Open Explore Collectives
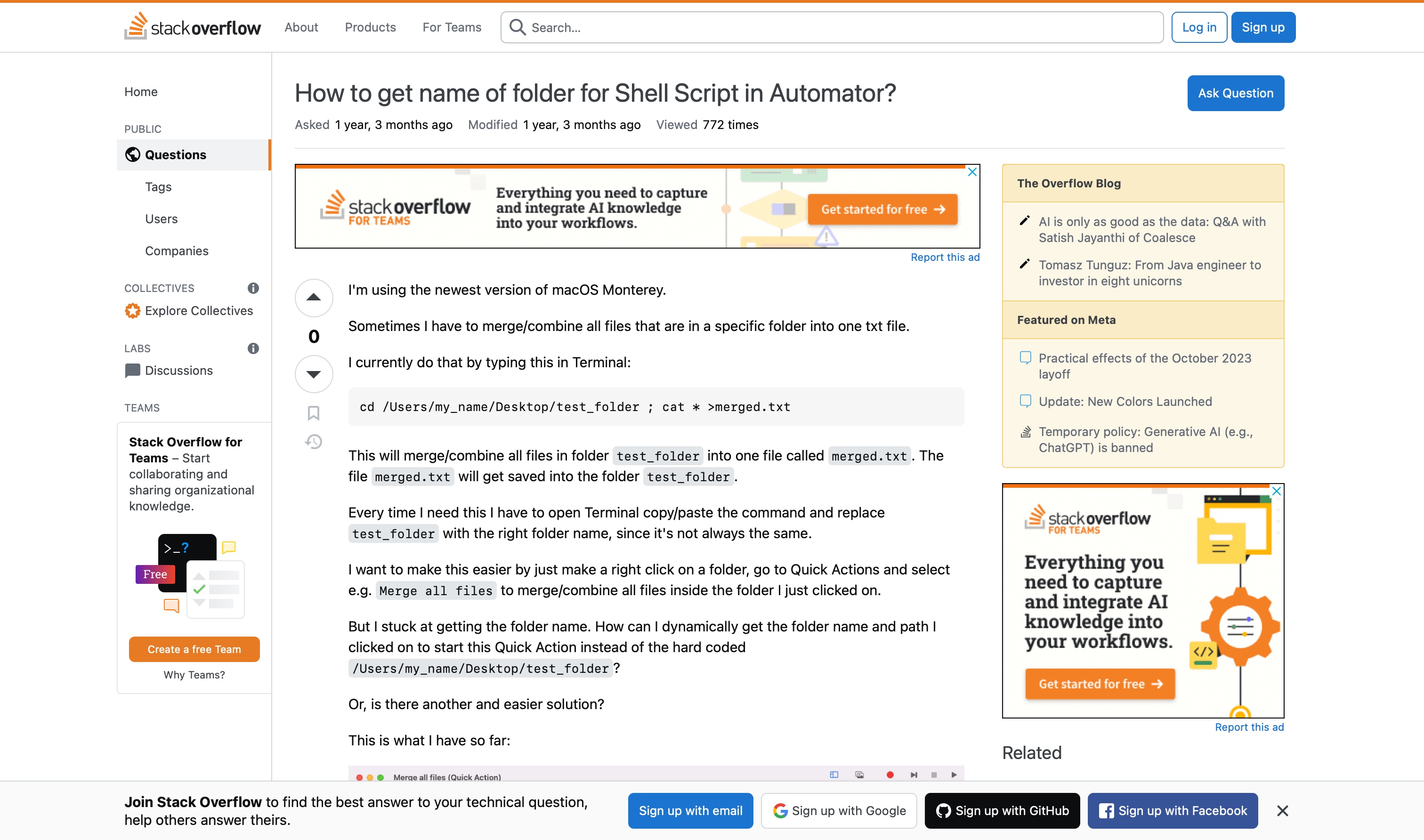Screen dimensions: 1424x840 coord(199,311)
